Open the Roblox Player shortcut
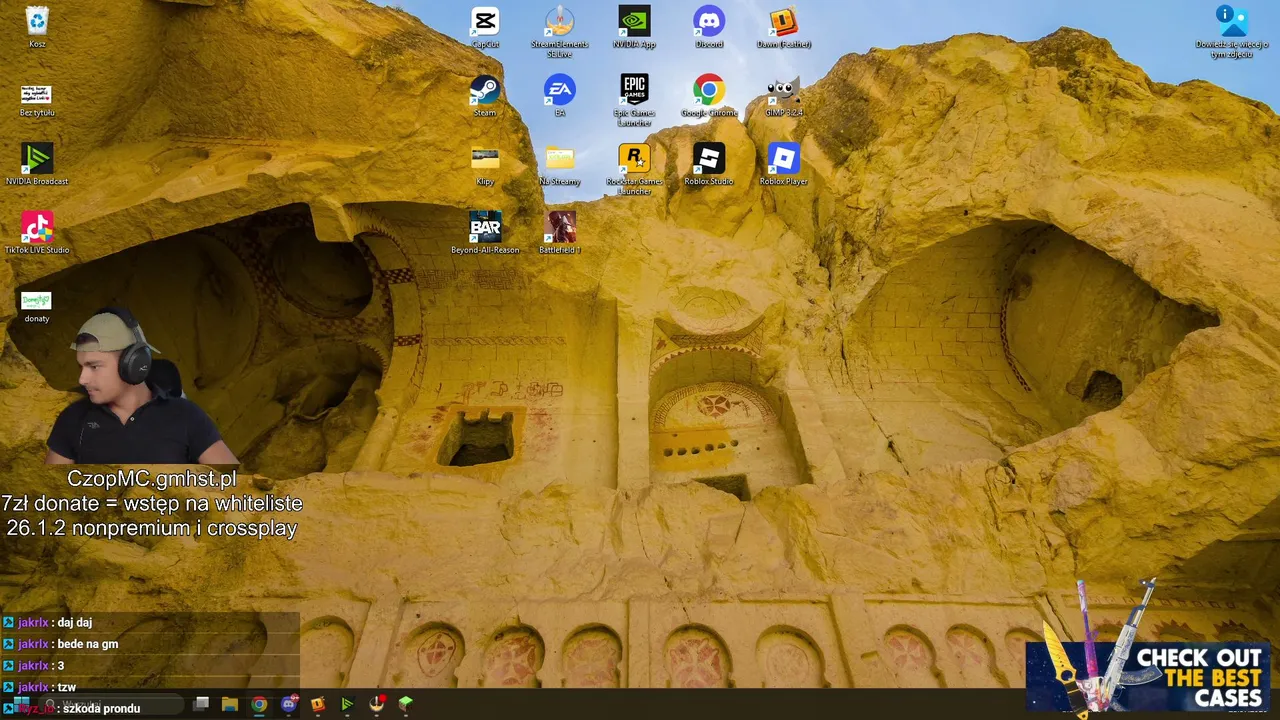This screenshot has width=1280, height=720. point(783,163)
